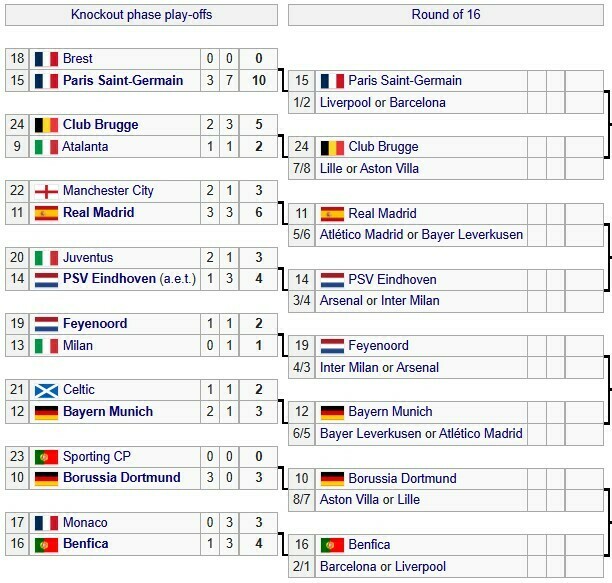This screenshot has height=583, width=612.
Task: Click the French flag beside Brest
Action: 46,59
